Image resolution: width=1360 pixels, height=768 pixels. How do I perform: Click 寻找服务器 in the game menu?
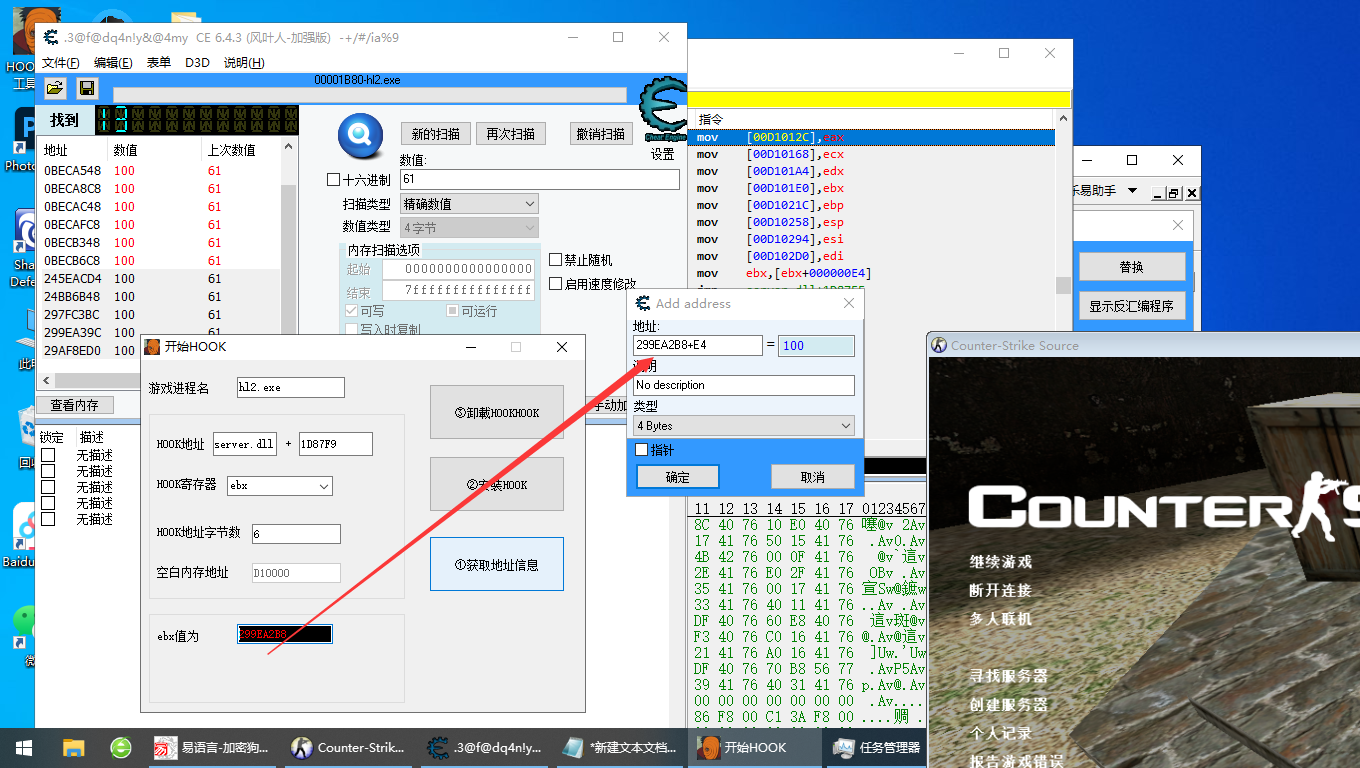point(1010,676)
